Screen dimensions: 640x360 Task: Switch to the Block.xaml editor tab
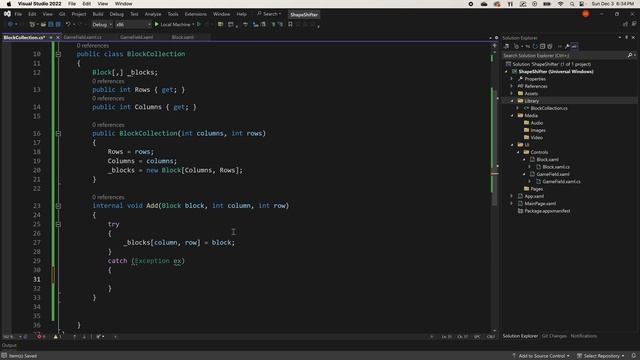tap(182, 37)
